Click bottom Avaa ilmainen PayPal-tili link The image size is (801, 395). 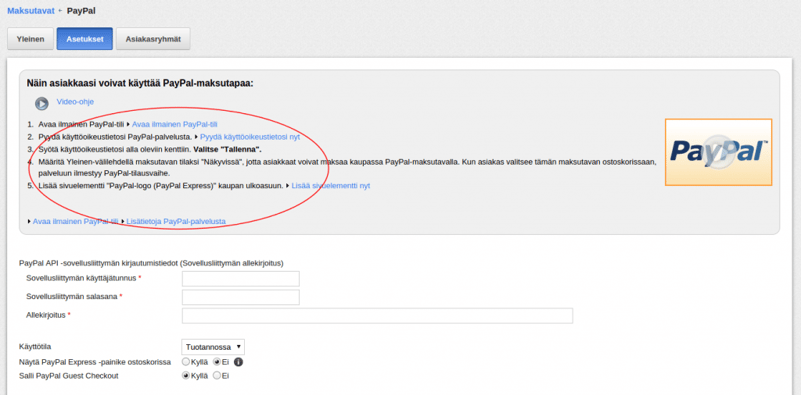(75, 221)
